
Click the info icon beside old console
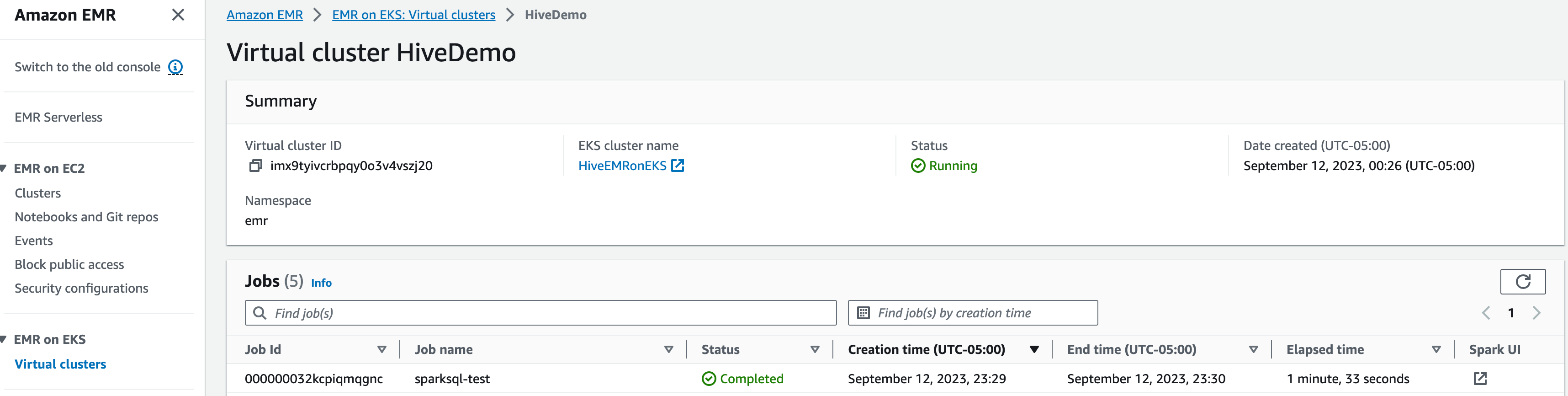[175, 67]
